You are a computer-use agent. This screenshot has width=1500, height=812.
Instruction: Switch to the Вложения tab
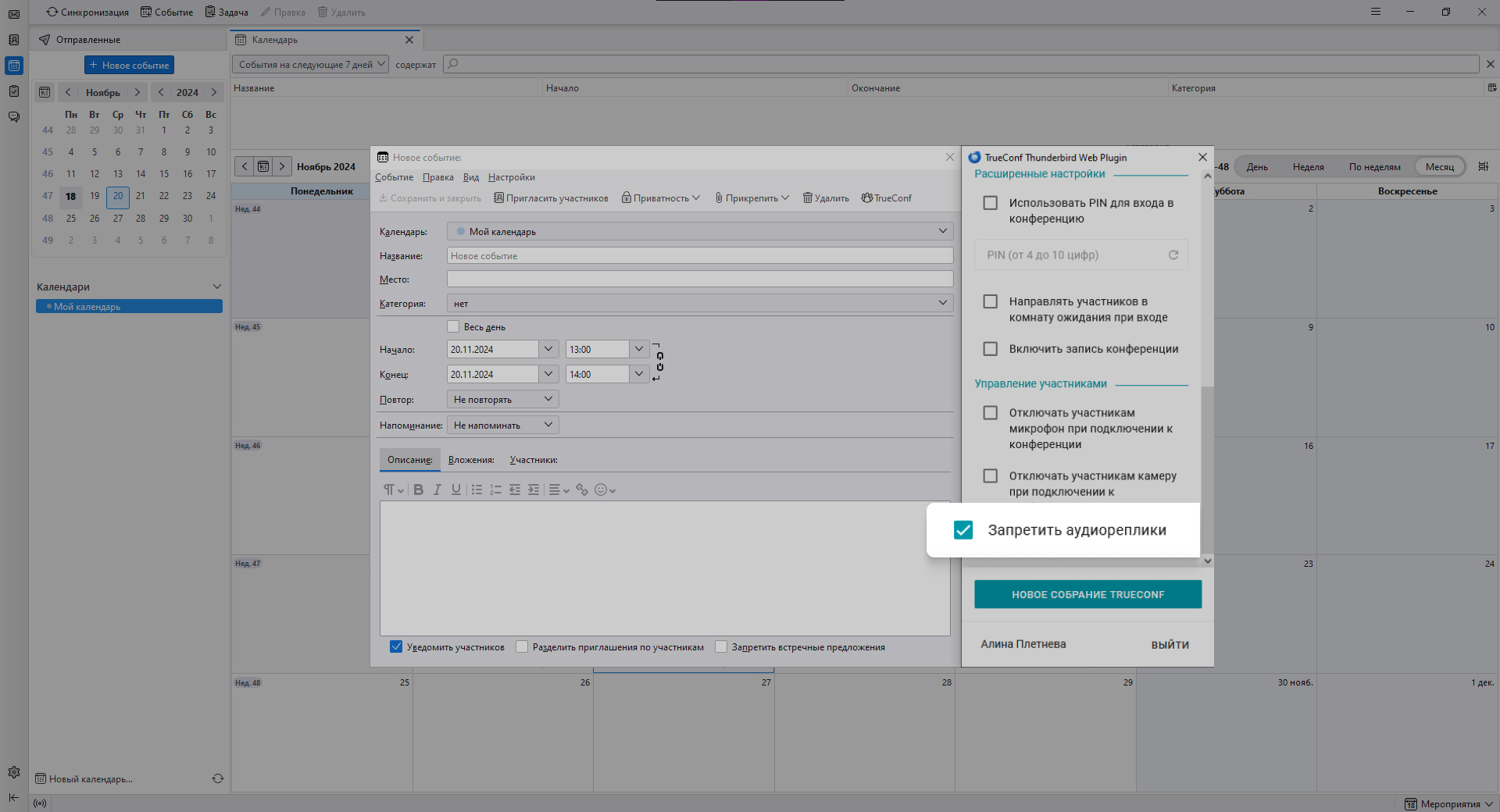click(471, 460)
